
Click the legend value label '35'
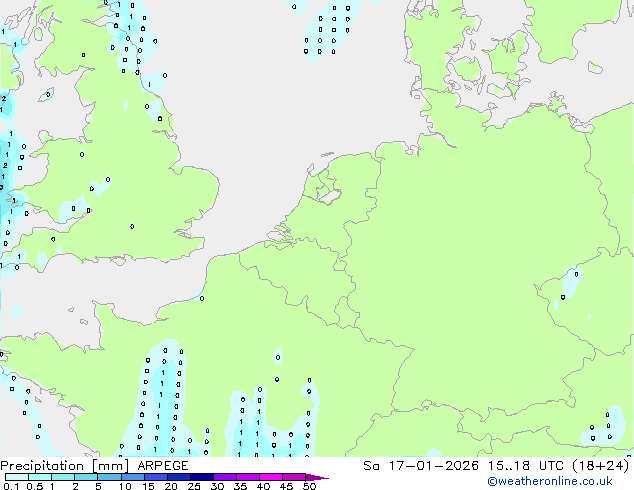[x=240, y=486]
